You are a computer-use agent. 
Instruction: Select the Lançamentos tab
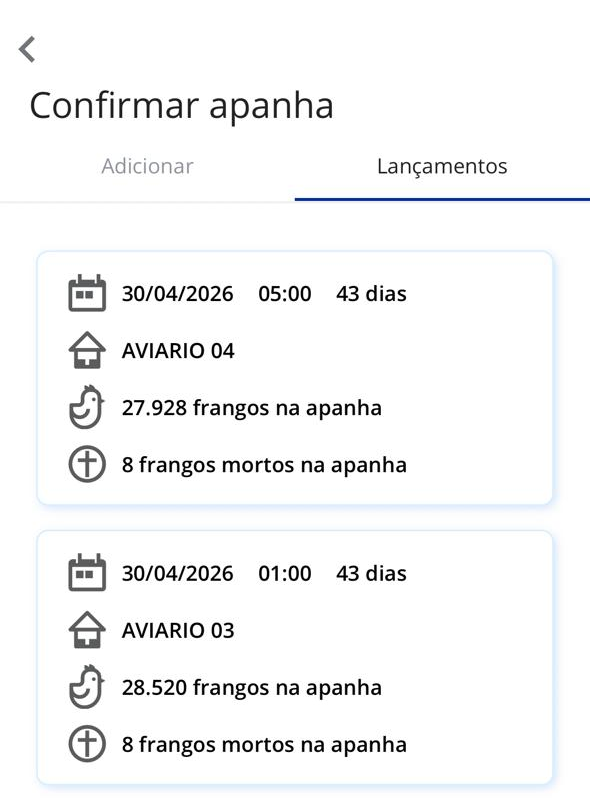coord(442,166)
